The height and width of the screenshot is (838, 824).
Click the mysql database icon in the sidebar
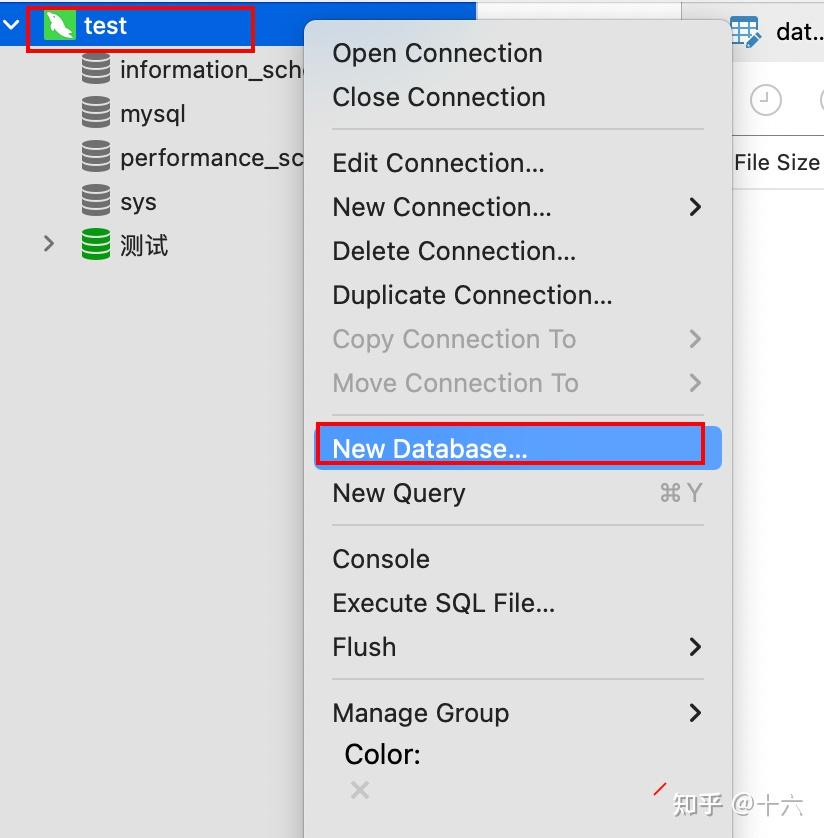pos(96,113)
